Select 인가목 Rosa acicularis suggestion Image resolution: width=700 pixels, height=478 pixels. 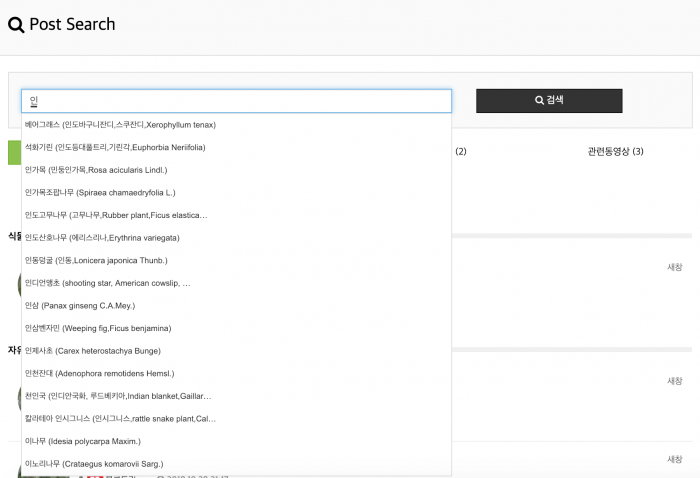coord(96,170)
